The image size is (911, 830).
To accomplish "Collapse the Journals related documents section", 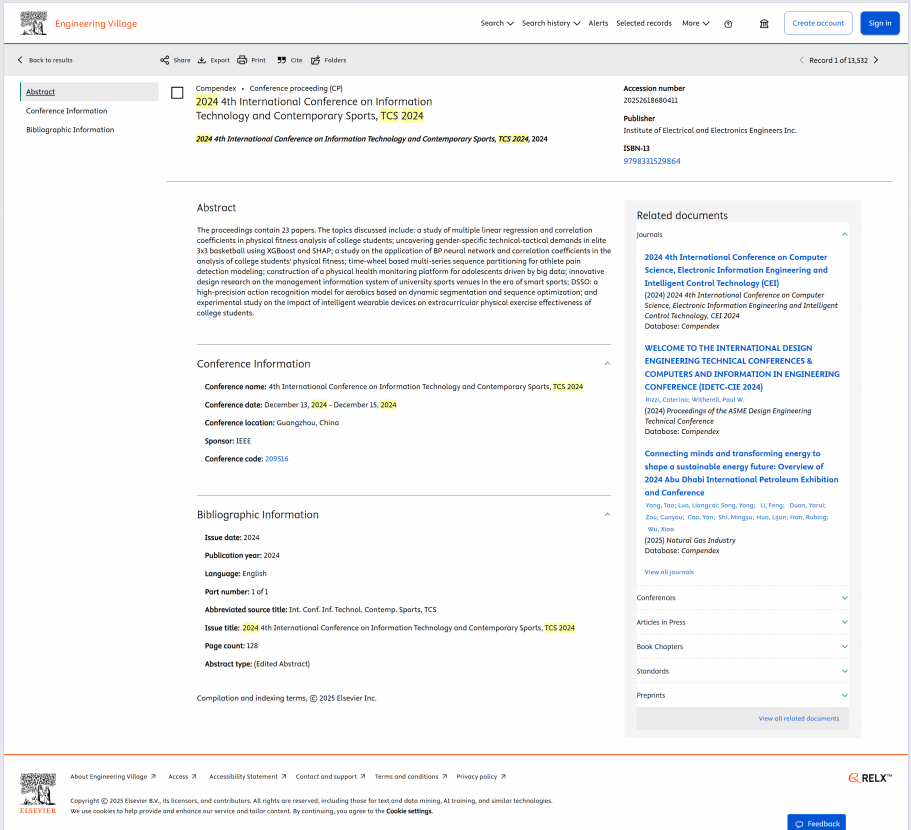I will 844,235.
